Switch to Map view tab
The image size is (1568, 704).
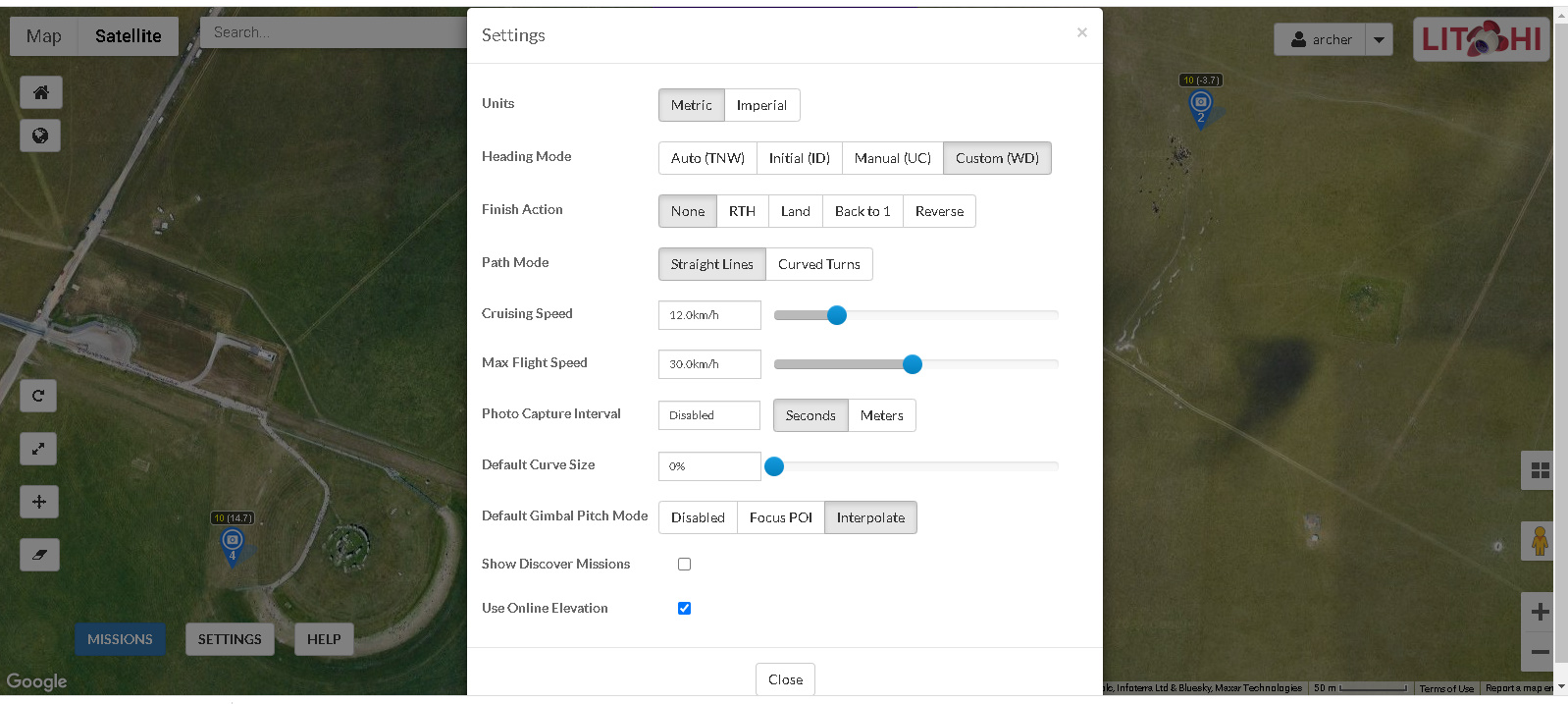click(x=44, y=36)
